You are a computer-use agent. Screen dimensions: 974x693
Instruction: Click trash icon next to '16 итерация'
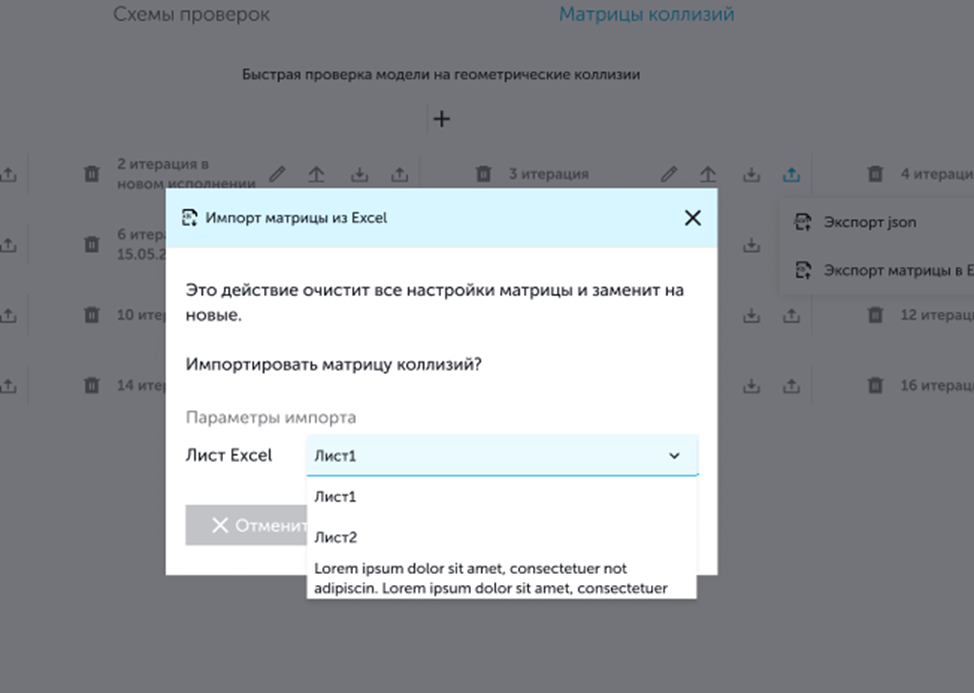point(875,385)
